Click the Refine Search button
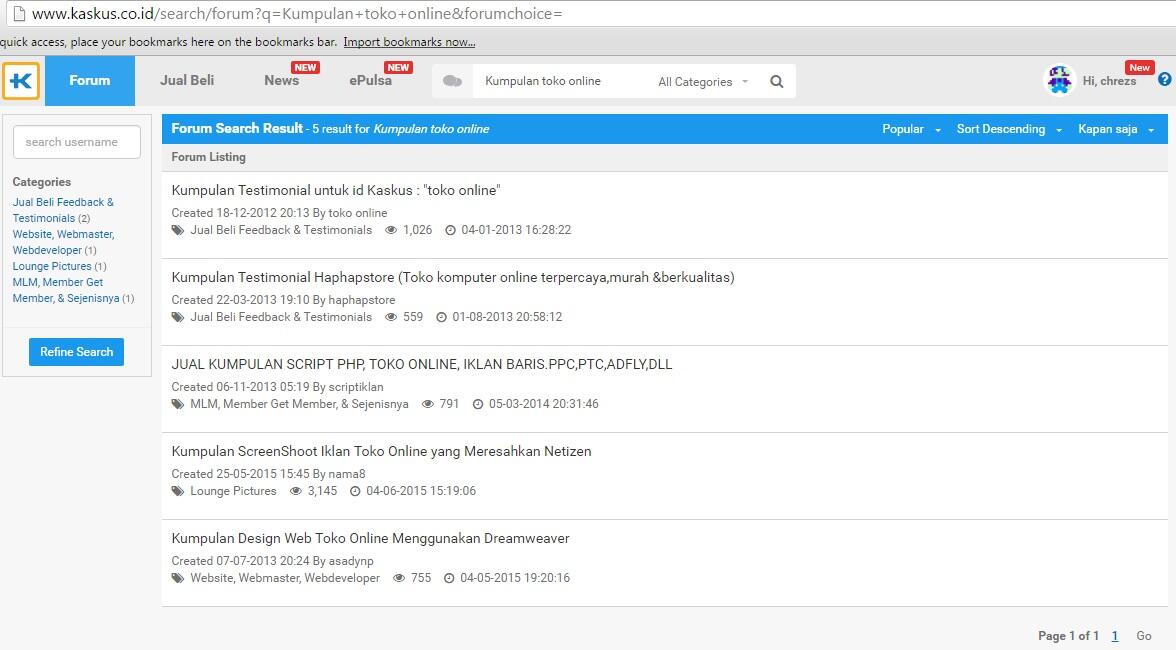Screen dimensions: 1176x650 point(76,352)
